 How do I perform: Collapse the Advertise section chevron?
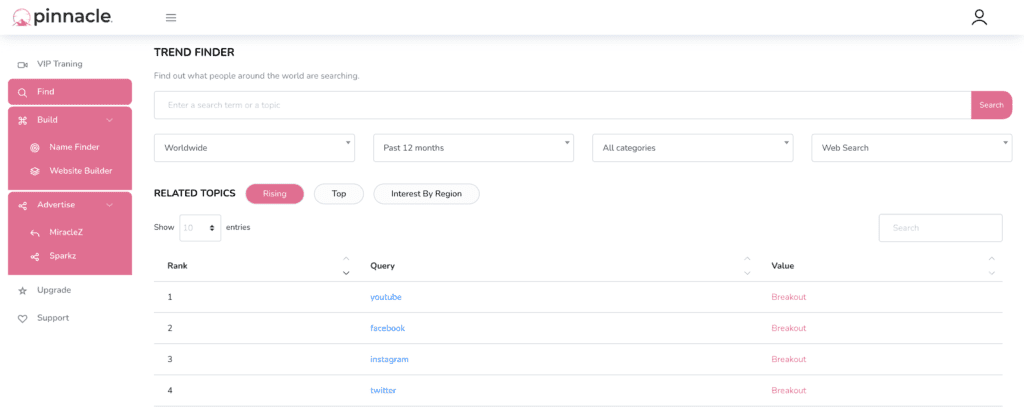[110, 205]
